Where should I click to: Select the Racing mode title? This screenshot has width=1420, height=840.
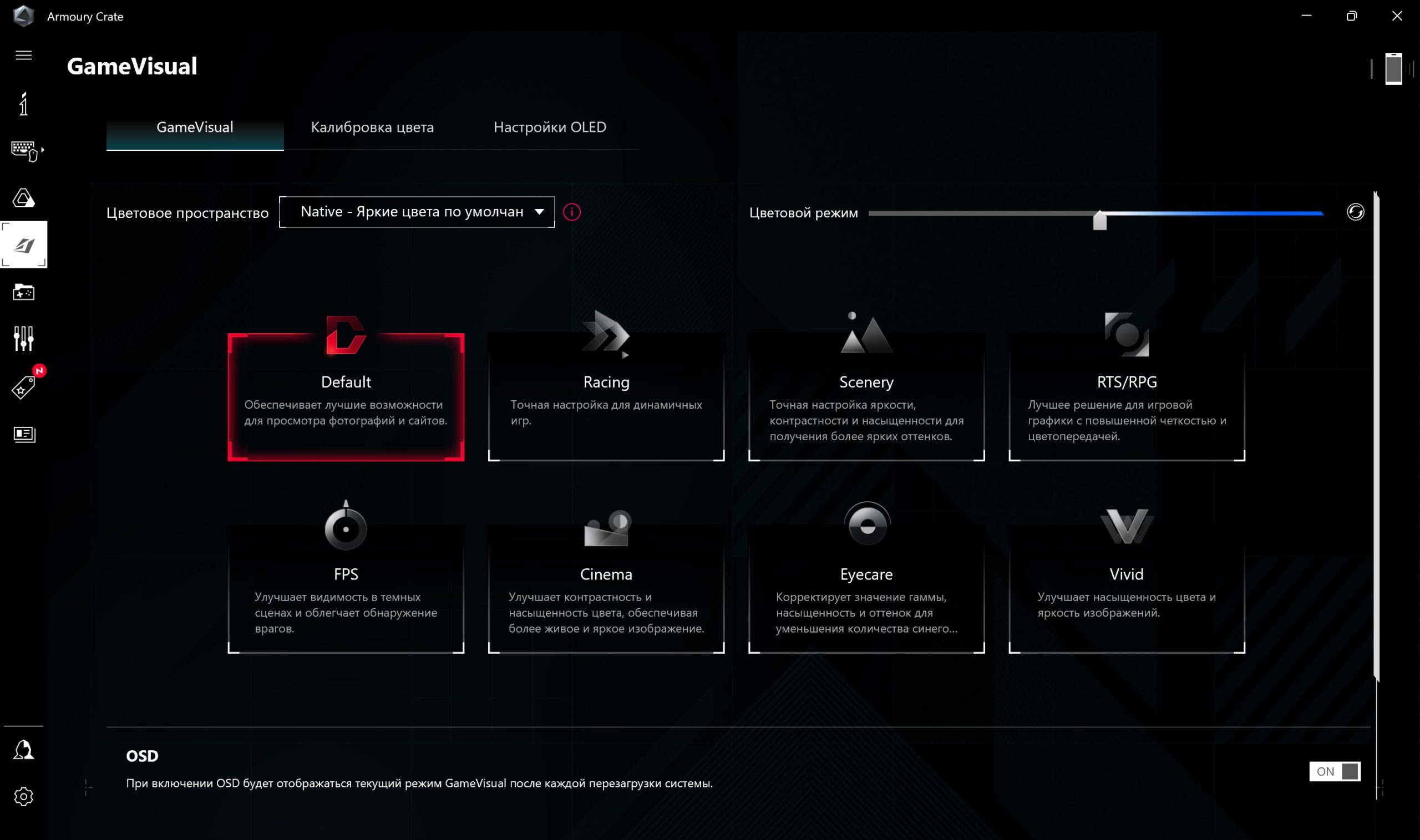(606, 382)
